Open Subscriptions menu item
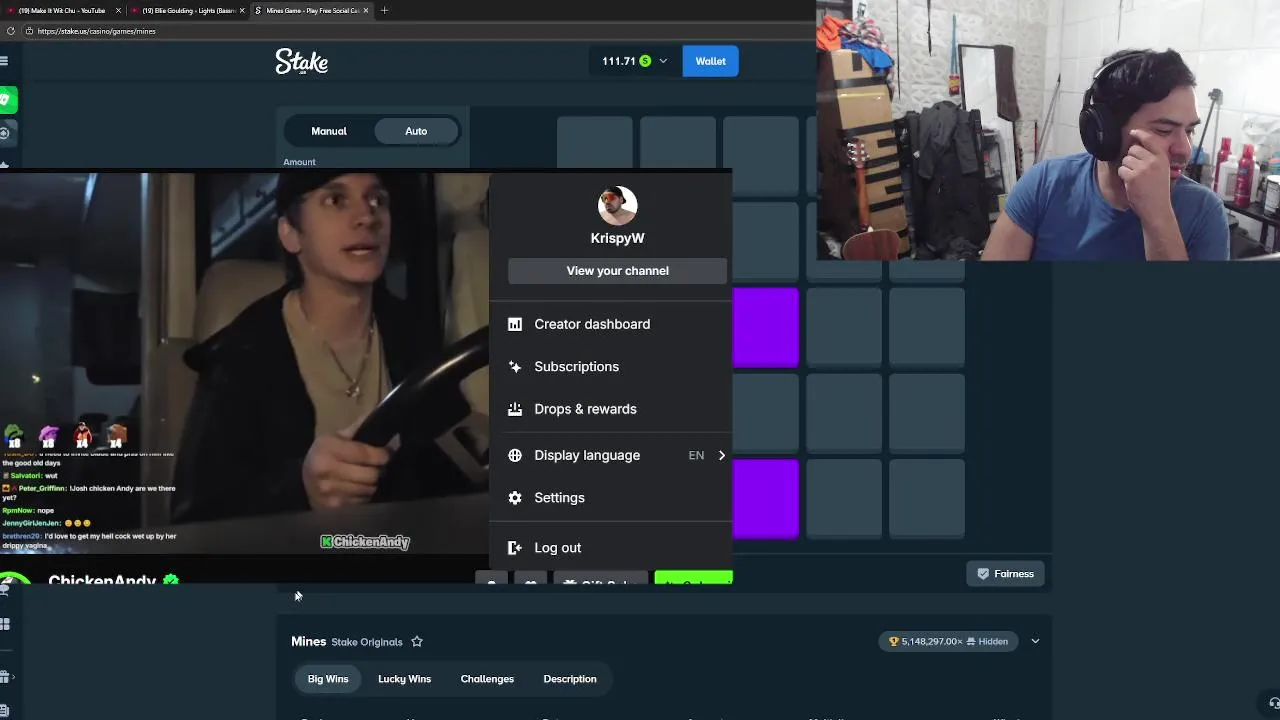This screenshot has width=1280, height=720. [610, 367]
